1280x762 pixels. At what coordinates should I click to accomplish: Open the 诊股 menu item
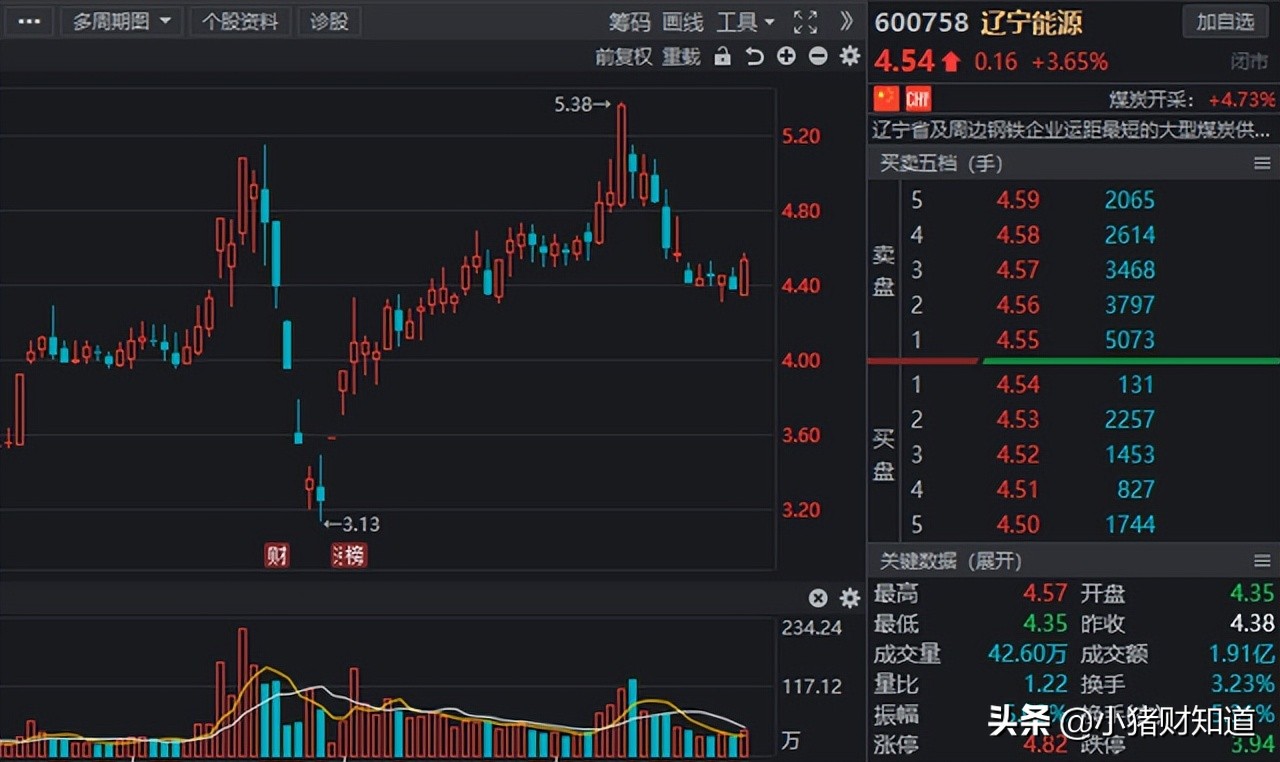pyautogui.click(x=329, y=21)
